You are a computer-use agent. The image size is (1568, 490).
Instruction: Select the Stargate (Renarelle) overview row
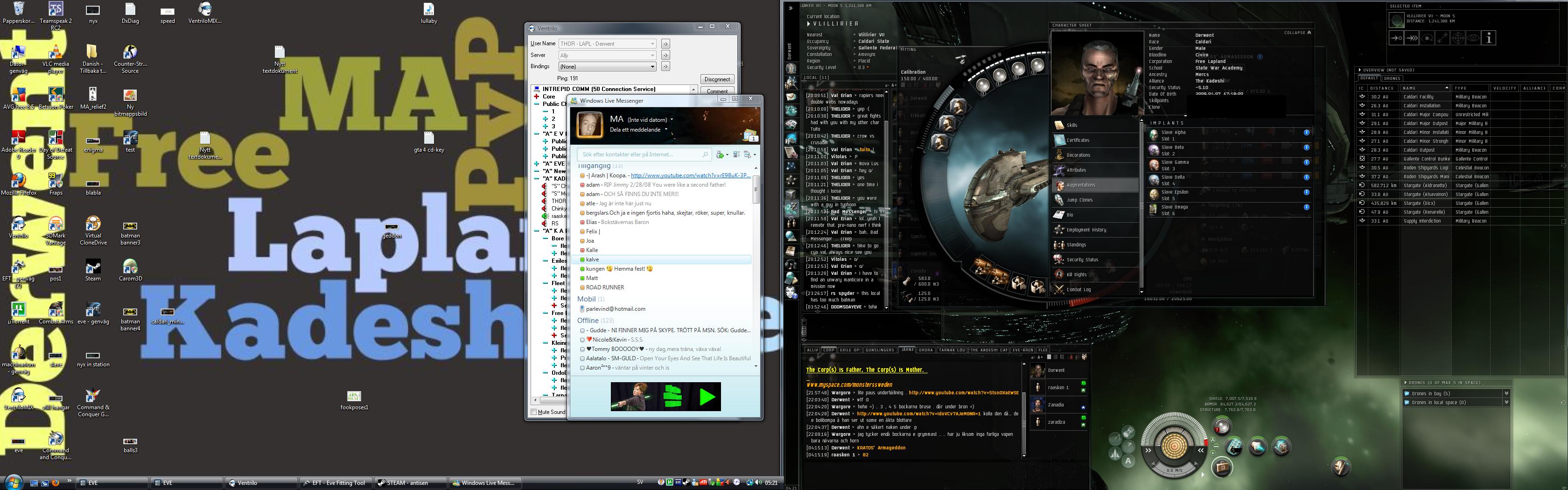click(1460, 212)
